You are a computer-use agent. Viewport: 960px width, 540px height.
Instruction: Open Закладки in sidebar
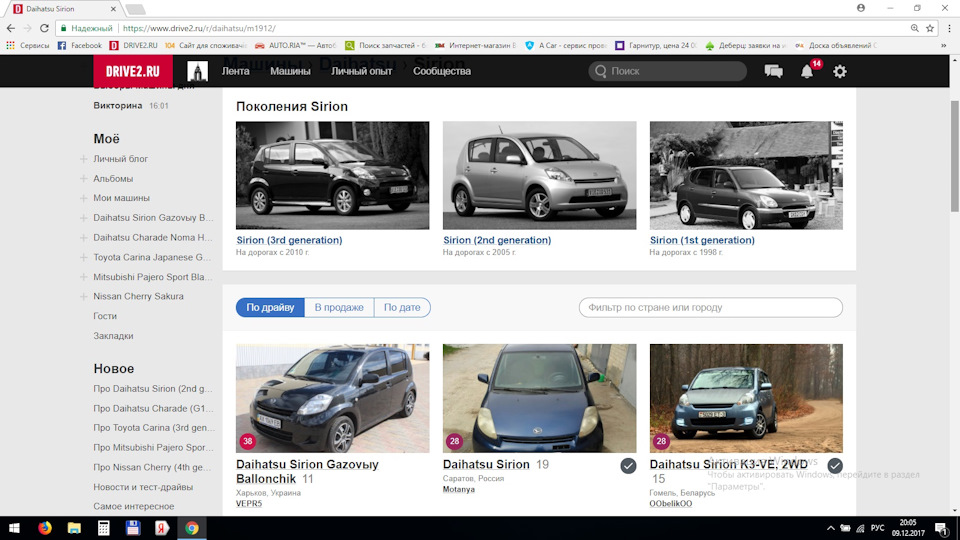point(113,336)
